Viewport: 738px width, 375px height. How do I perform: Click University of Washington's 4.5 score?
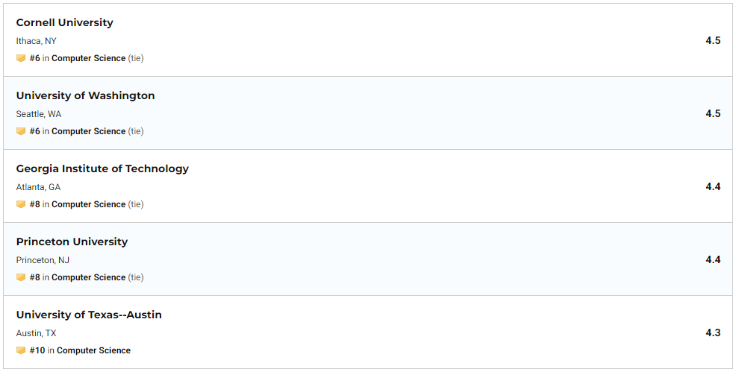[x=713, y=113]
